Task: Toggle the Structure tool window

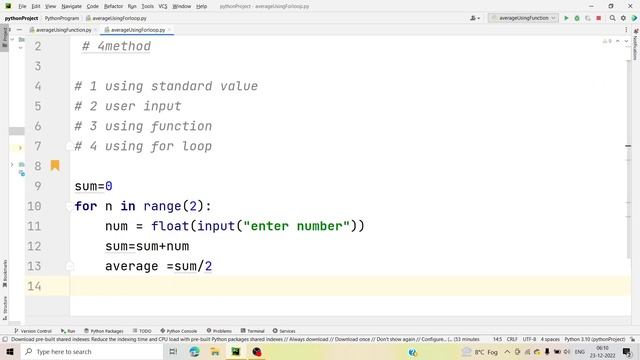Action: click(x=4, y=307)
